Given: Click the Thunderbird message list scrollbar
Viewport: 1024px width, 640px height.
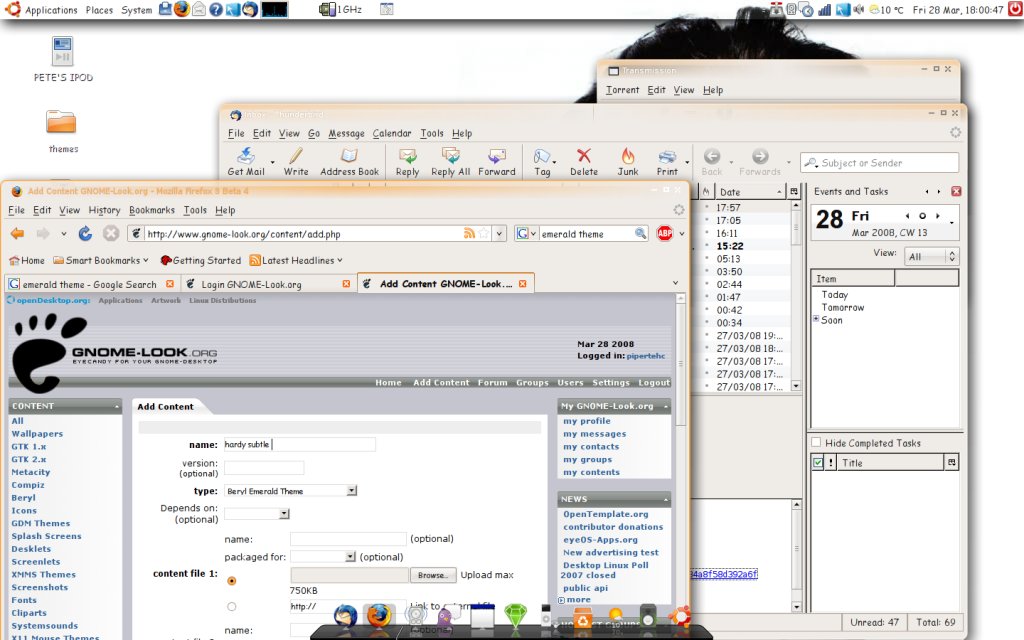Looking at the screenshot, I should click(795, 295).
